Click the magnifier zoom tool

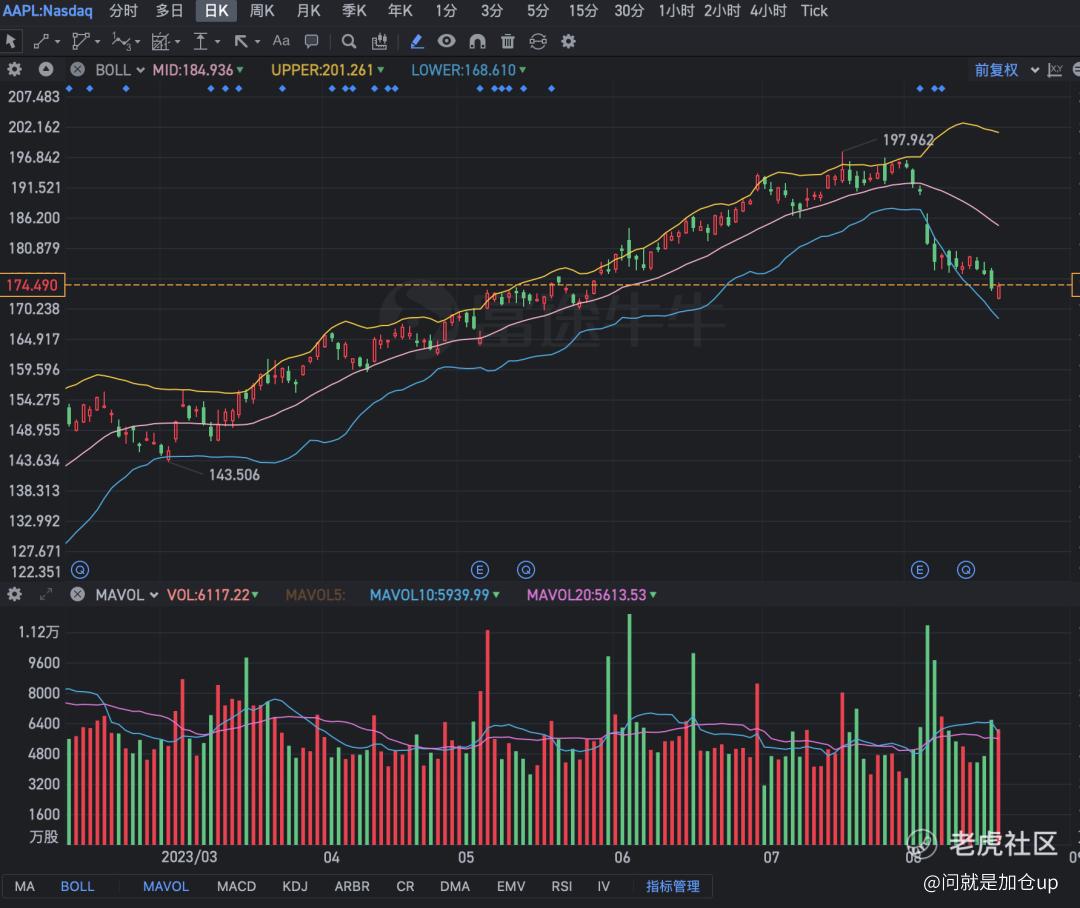pyautogui.click(x=349, y=41)
